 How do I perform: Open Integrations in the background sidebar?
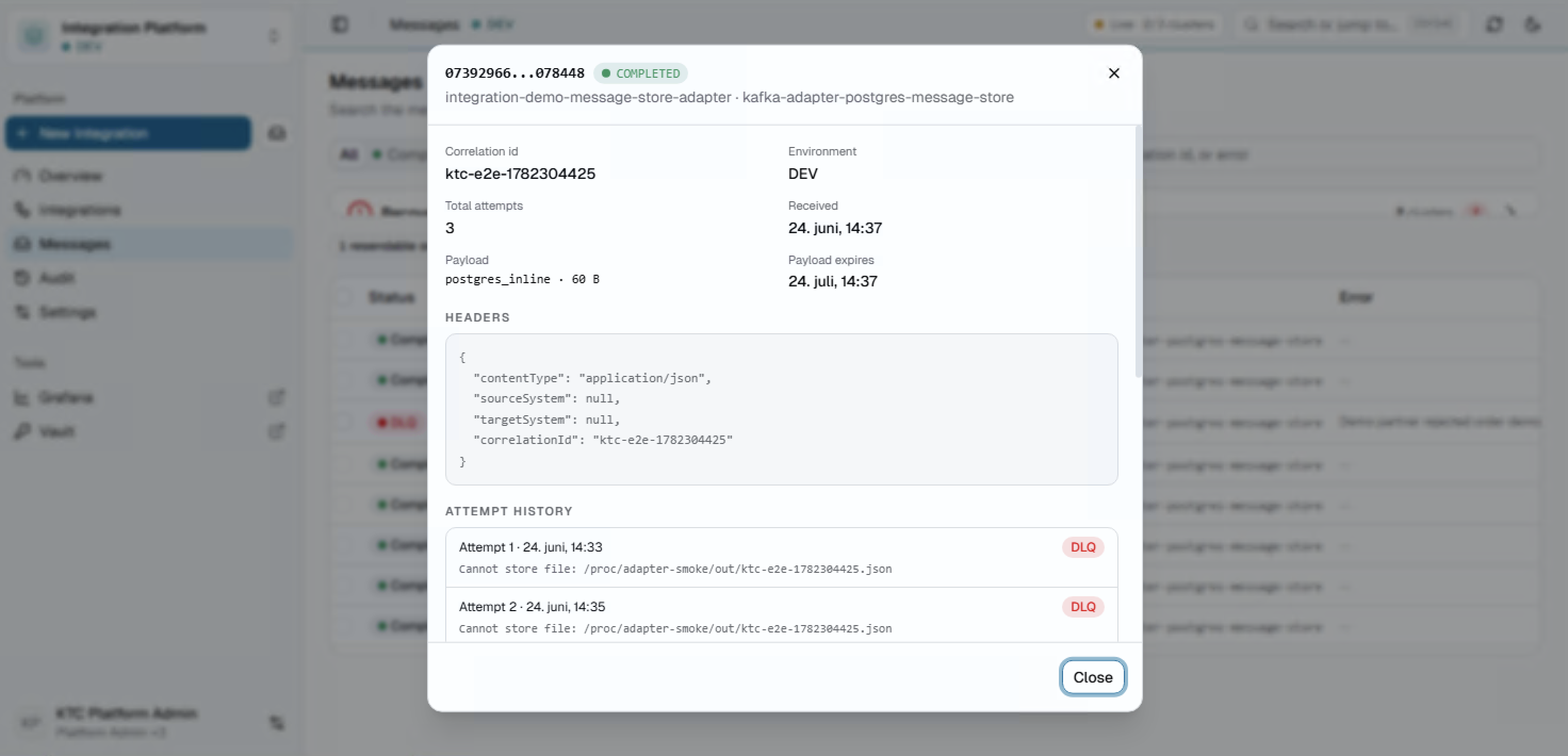(x=149, y=210)
